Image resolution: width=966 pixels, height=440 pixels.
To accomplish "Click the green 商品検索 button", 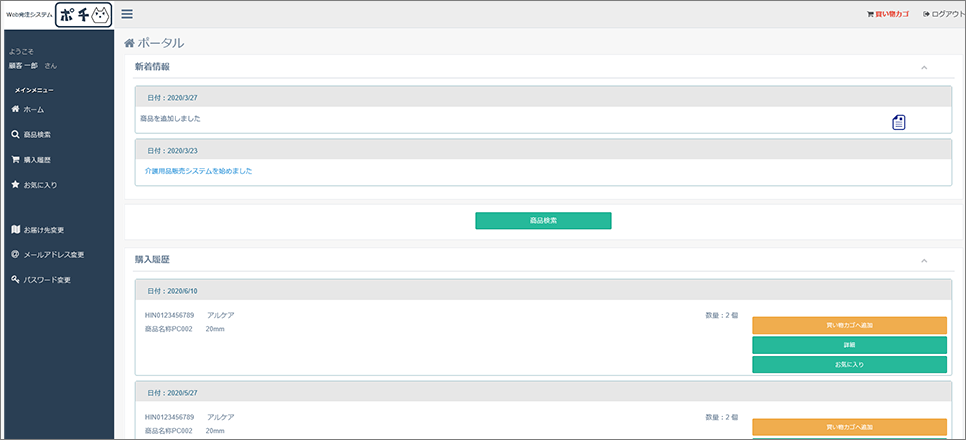I will (x=543, y=221).
